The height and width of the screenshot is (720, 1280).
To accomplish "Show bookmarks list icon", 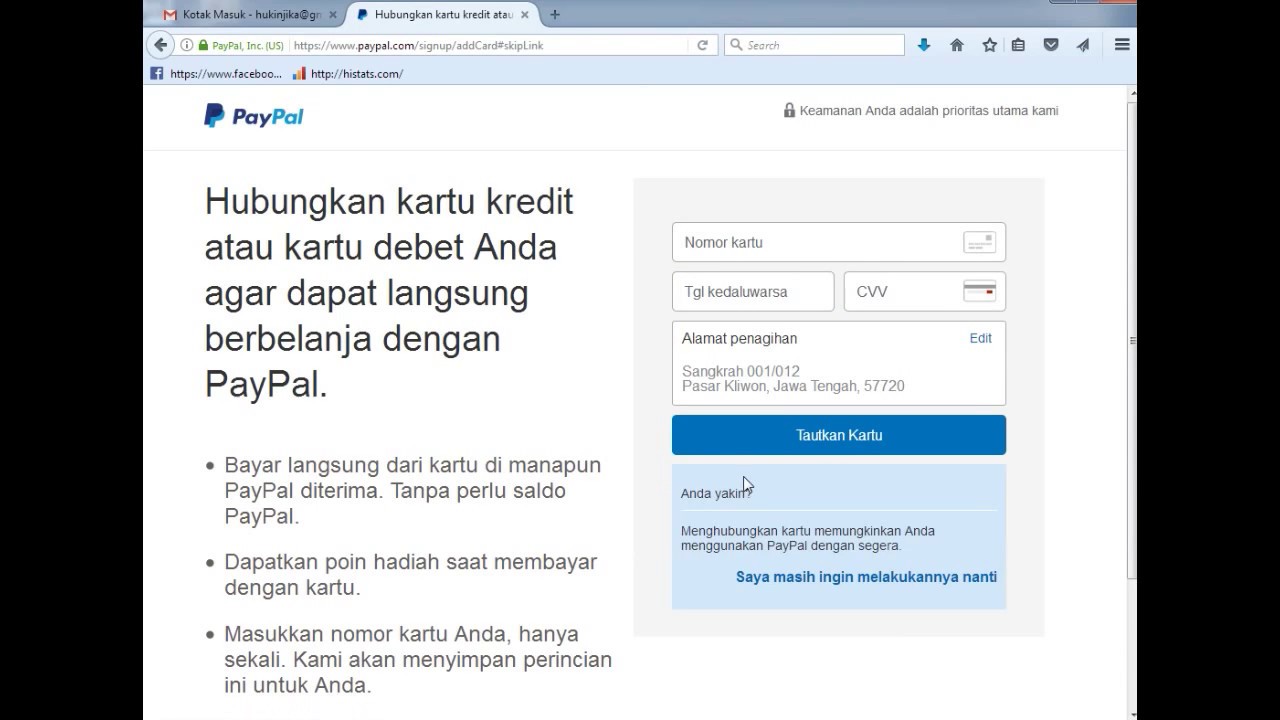I will coord(1018,45).
